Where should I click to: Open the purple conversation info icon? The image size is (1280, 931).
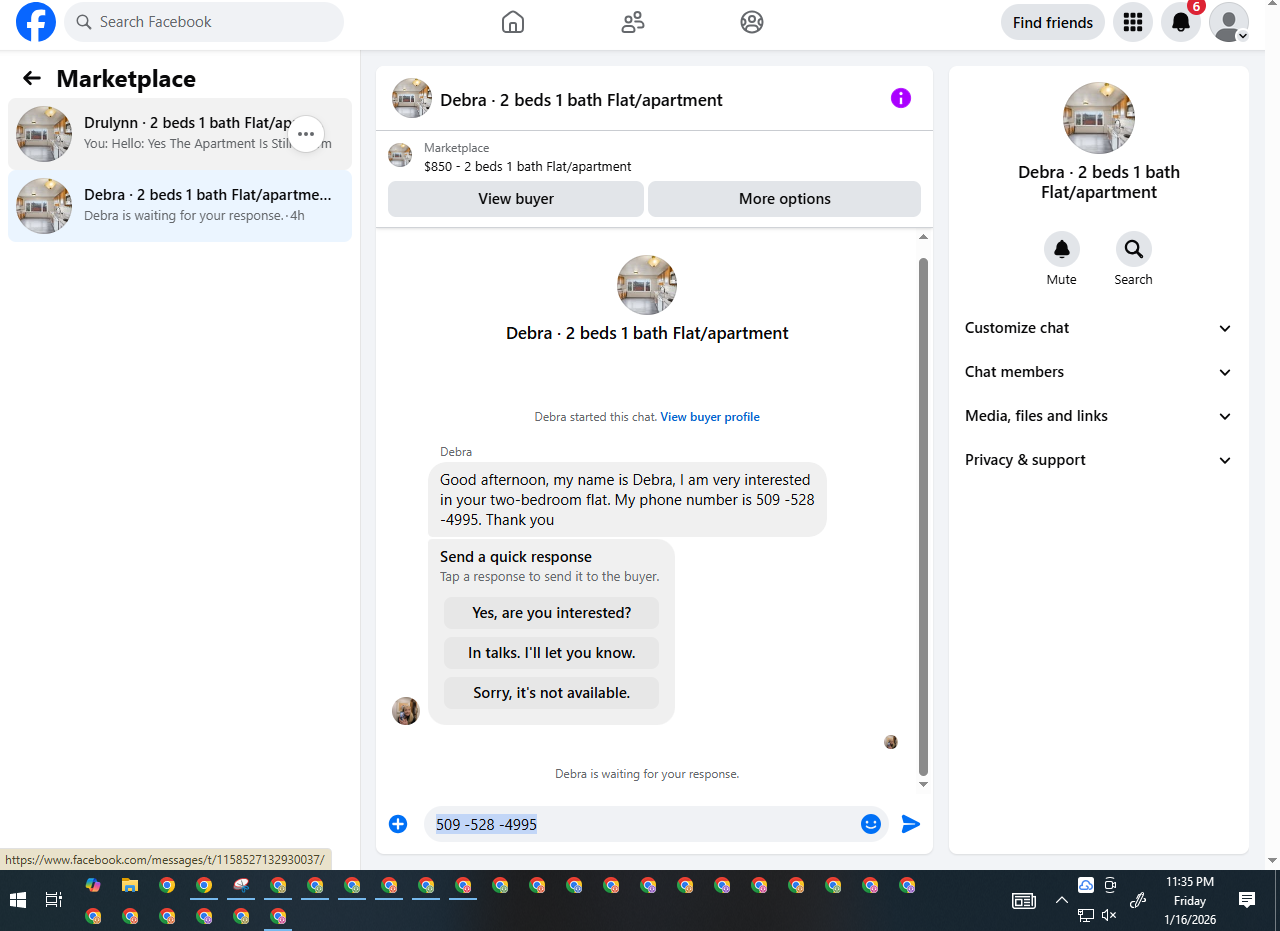[901, 98]
